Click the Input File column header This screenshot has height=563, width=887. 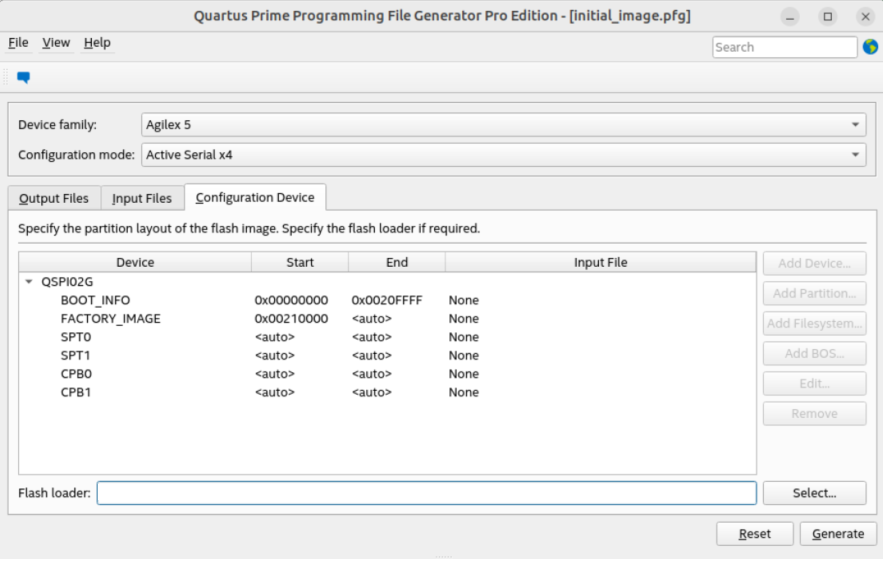point(600,262)
